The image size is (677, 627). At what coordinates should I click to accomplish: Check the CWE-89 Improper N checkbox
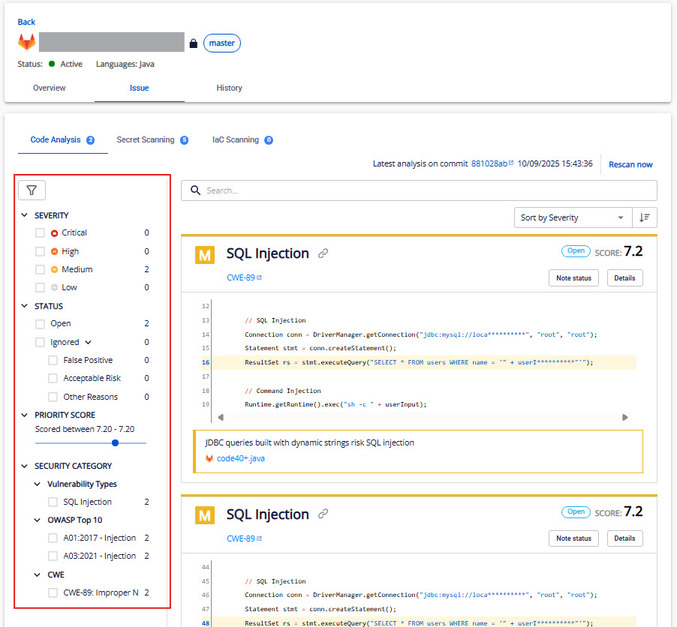click(53, 593)
